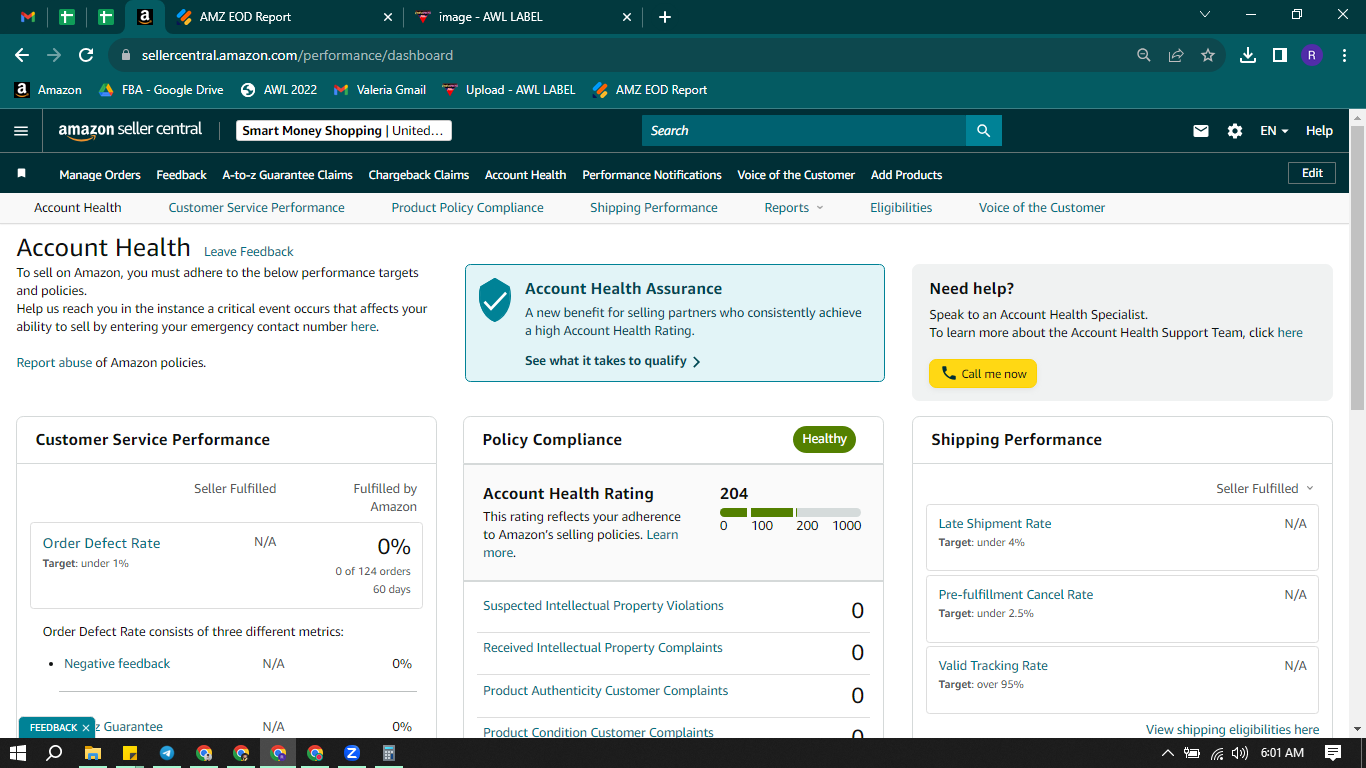Open the Seller Central messages envelope icon
Viewport: 1366px width, 768px height.
[x=1201, y=131]
